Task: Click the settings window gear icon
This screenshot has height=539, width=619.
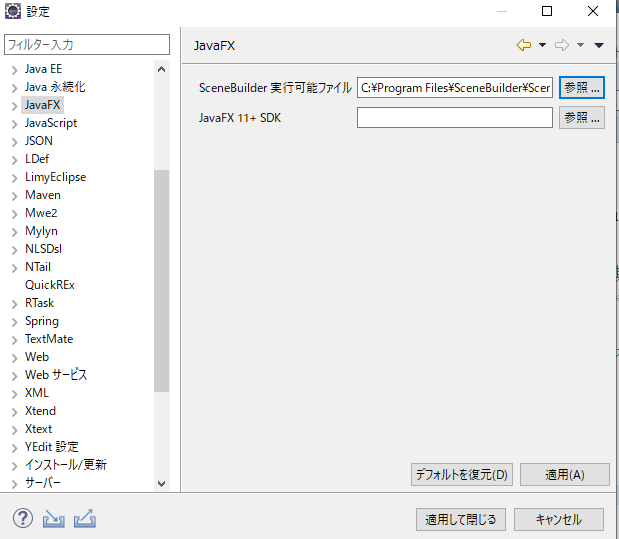Action: point(13,11)
